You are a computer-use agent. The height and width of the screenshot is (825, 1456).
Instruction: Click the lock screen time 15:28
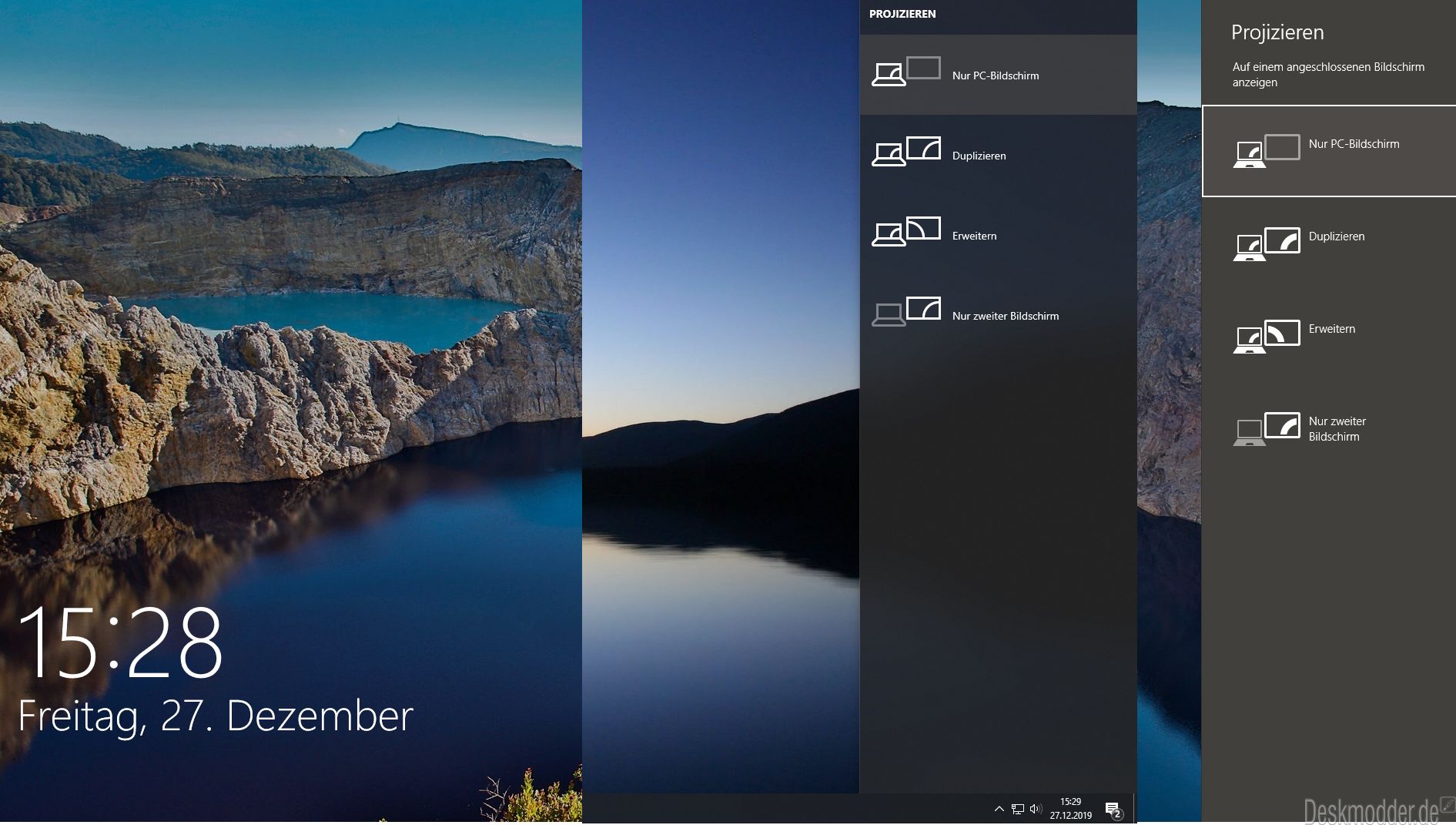pyautogui.click(x=120, y=642)
